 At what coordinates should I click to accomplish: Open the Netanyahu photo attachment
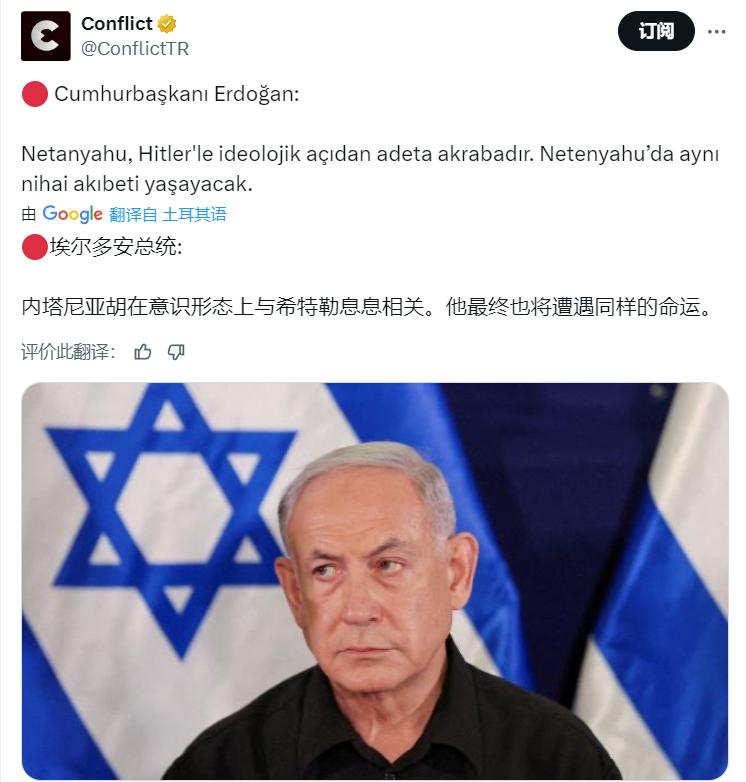[x=375, y=581]
